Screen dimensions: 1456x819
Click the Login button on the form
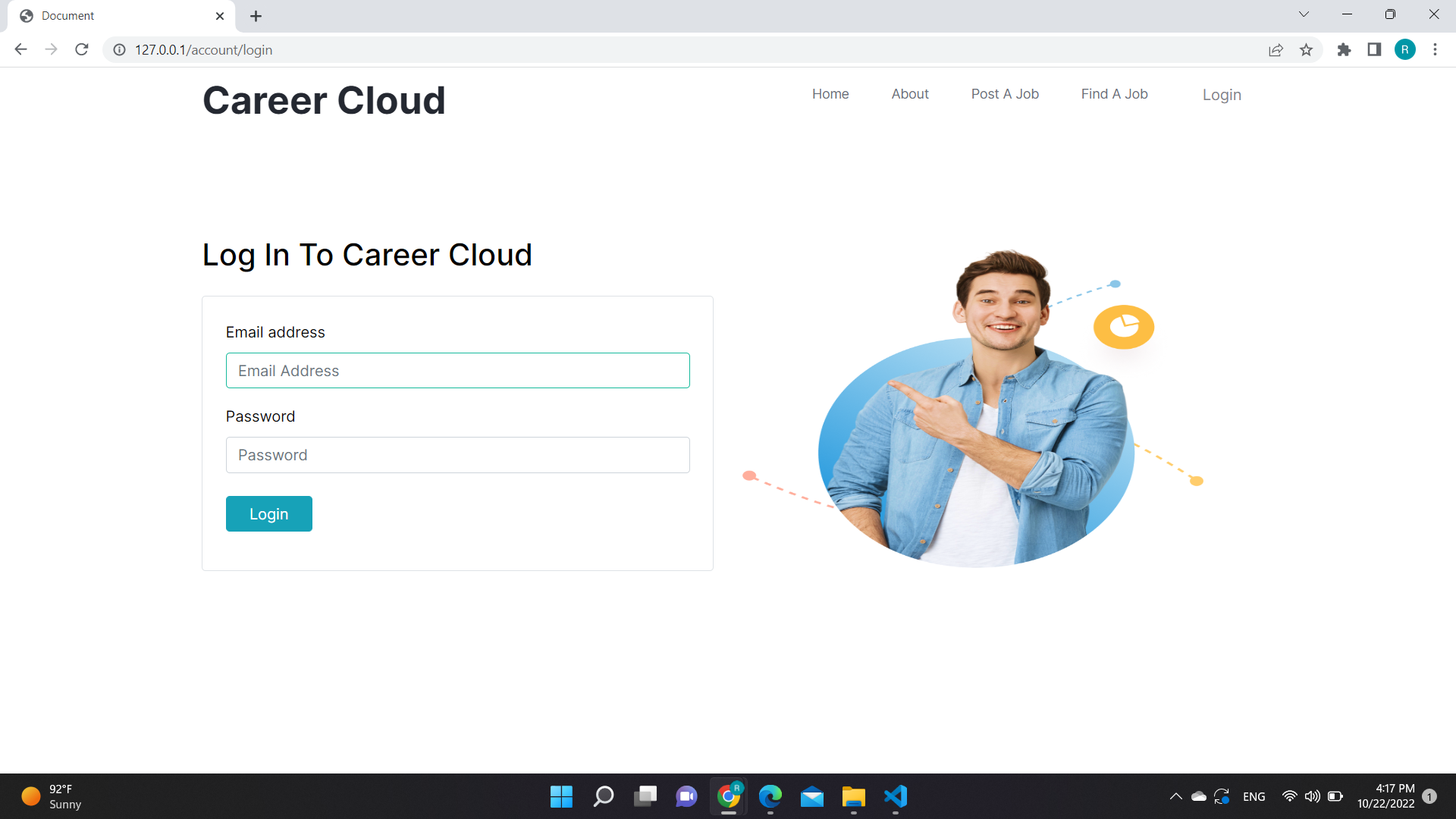(268, 513)
